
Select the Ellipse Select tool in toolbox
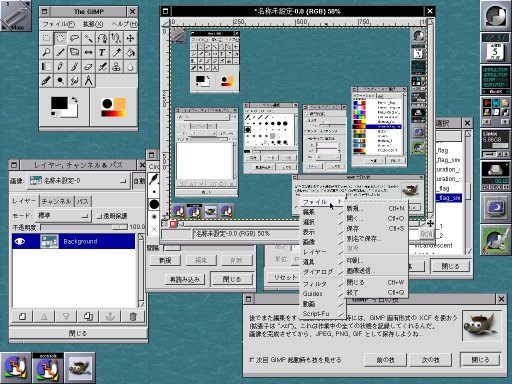pos(60,38)
